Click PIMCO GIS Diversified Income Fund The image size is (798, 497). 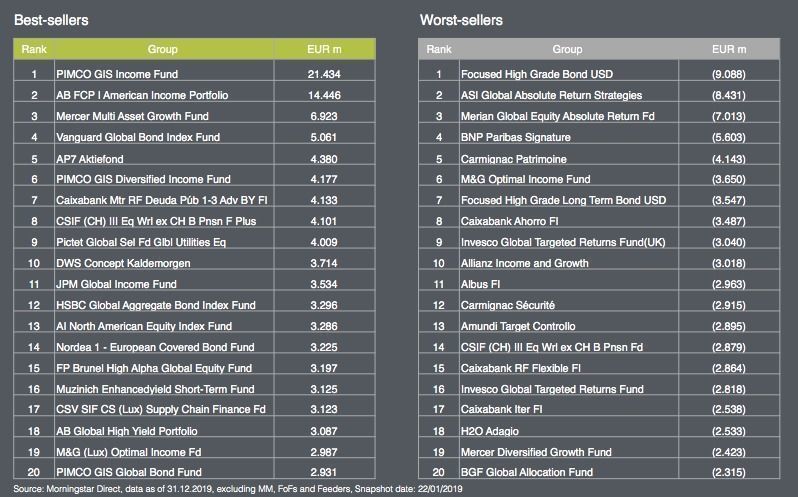click(143, 179)
